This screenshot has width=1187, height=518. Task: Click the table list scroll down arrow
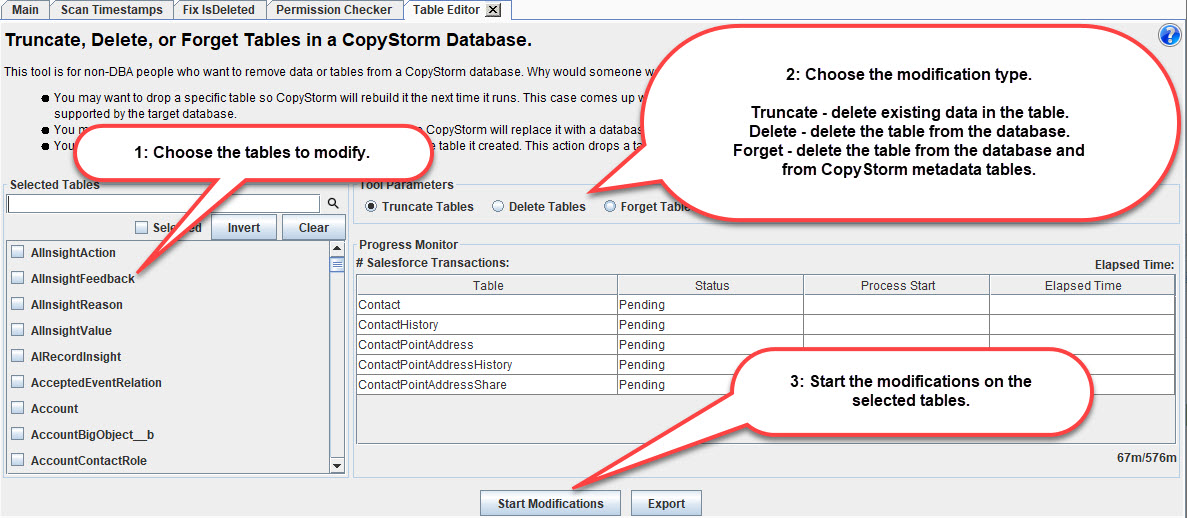pyautogui.click(x=338, y=466)
